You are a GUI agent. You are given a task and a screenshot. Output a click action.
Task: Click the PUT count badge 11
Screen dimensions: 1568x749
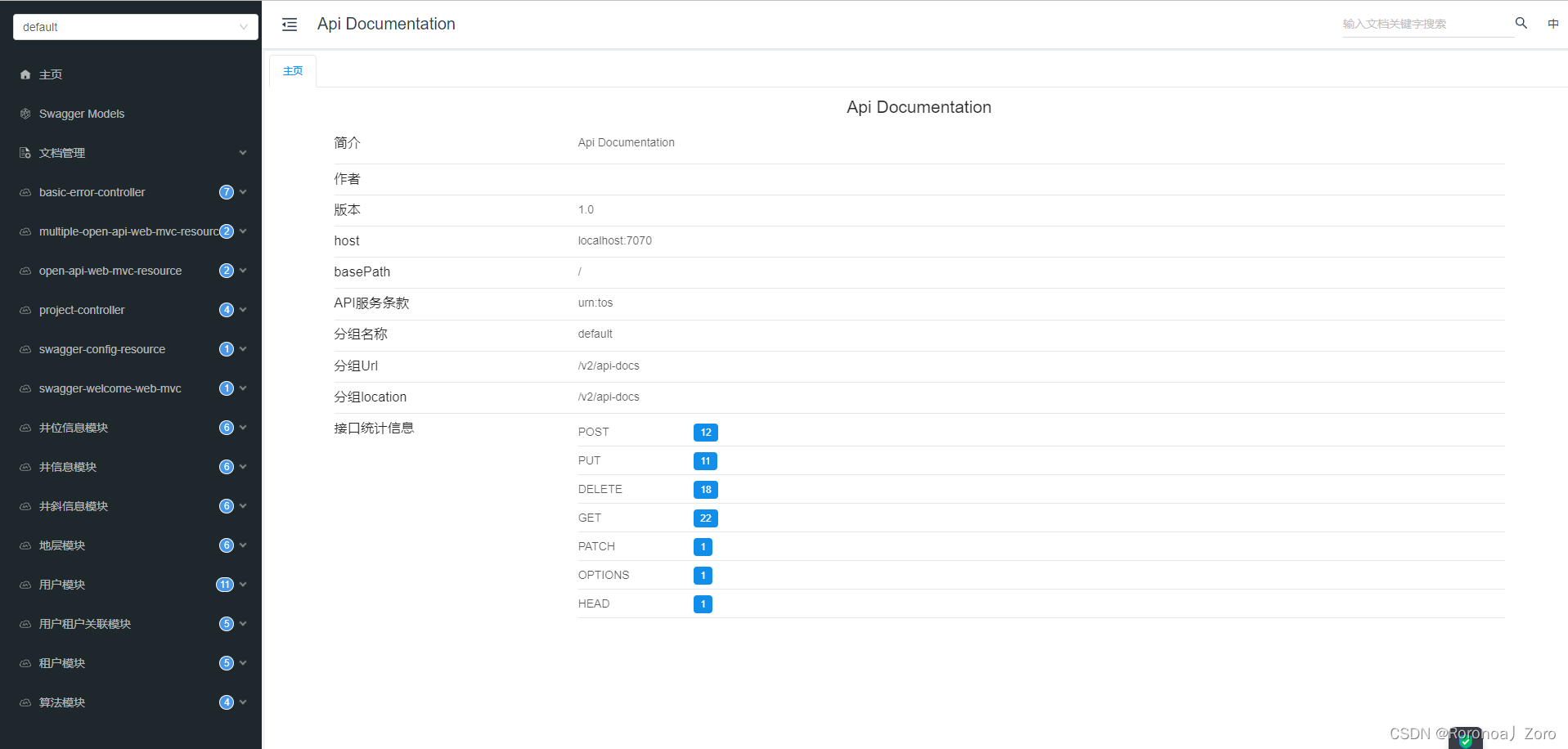click(x=705, y=461)
